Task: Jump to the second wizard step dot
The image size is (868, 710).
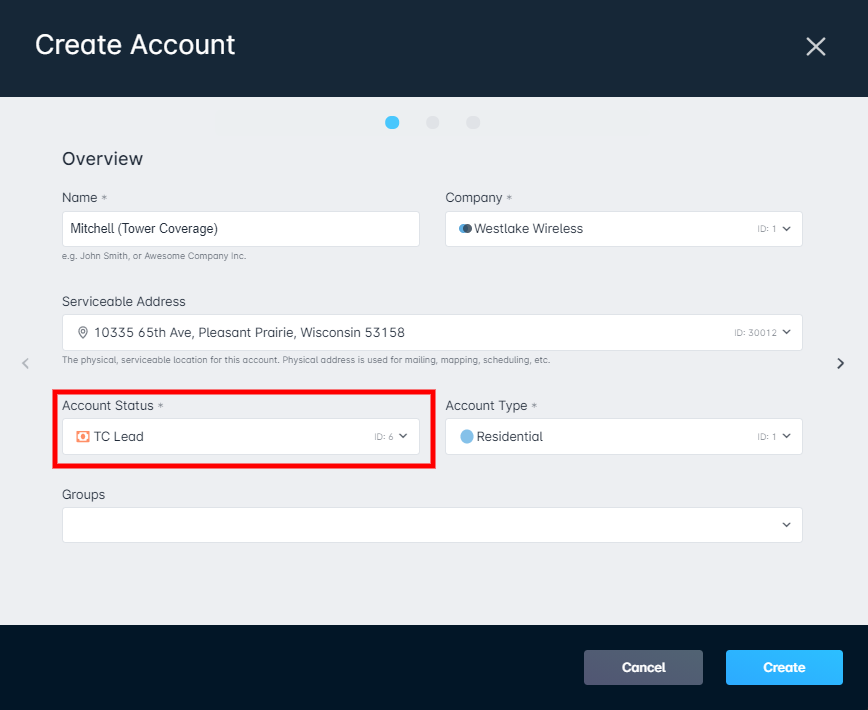Action: (x=432, y=122)
